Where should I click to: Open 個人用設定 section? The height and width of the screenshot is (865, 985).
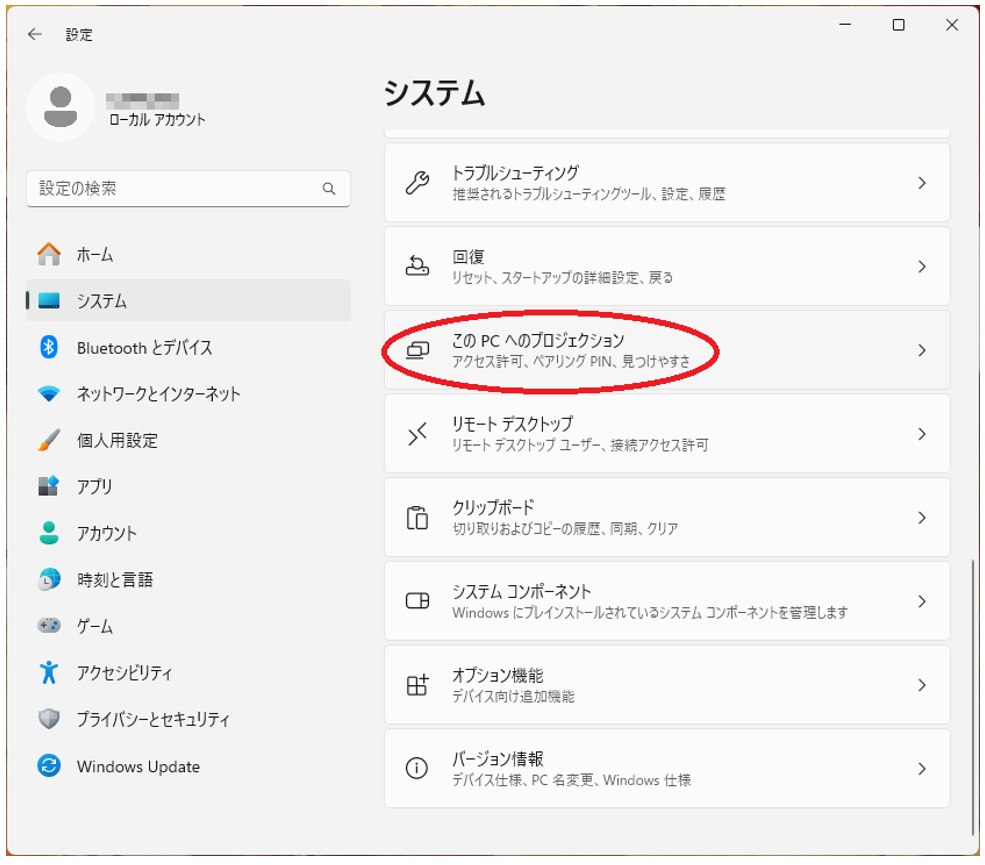[x=188, y=440]
